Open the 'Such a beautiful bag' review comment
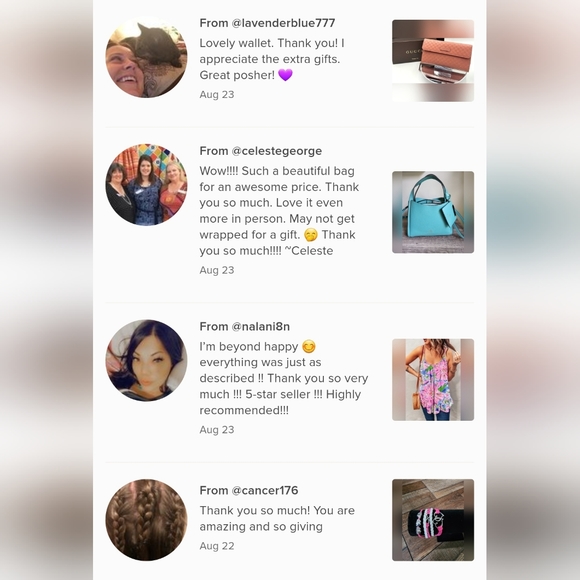Image resolution: width=580 pixels, height=580 pixels. 279,211
